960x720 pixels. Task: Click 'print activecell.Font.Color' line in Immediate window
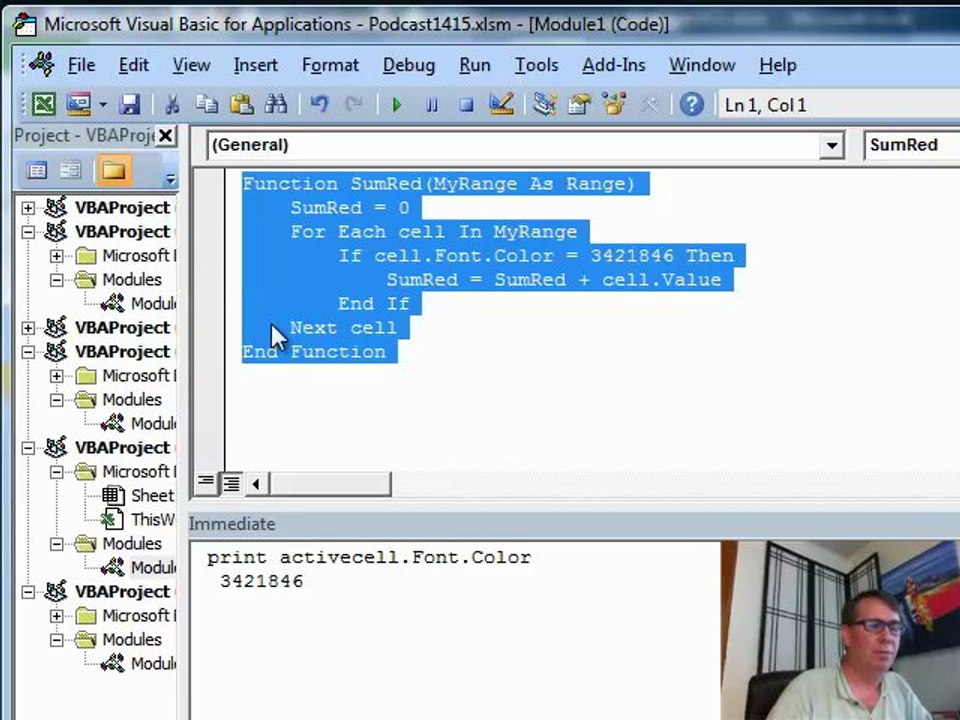[x=369, y=558]
